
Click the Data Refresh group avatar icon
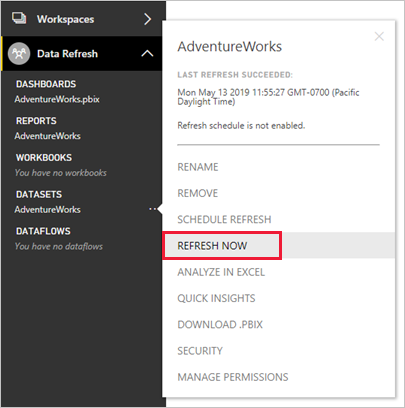click(19, 53)
